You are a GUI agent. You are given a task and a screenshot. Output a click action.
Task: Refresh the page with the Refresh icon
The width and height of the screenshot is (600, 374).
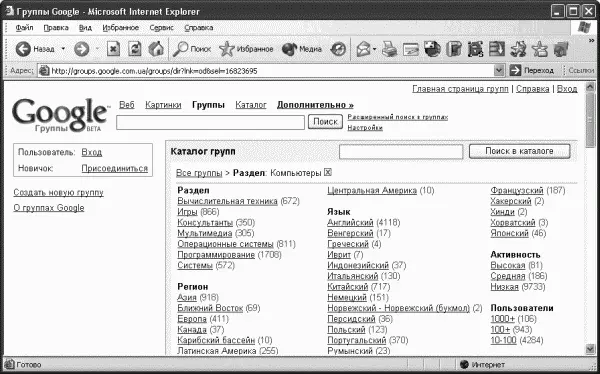(x=135, y=49)
